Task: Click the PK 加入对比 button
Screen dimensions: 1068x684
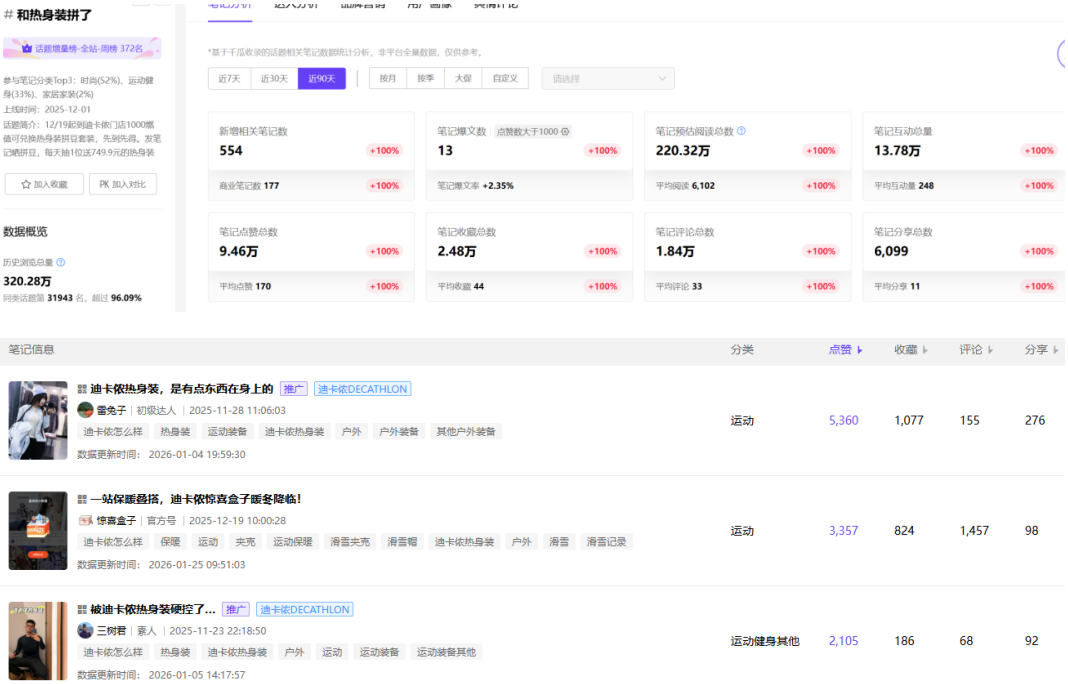Action: point(122,184)
